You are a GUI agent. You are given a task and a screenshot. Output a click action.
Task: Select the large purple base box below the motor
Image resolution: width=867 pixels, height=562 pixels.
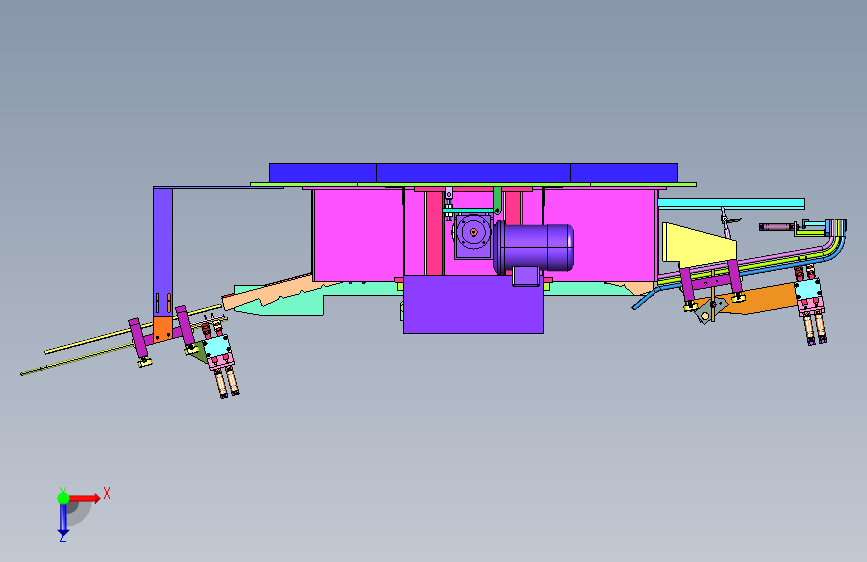pyautogui.click(x=473, y=304)
